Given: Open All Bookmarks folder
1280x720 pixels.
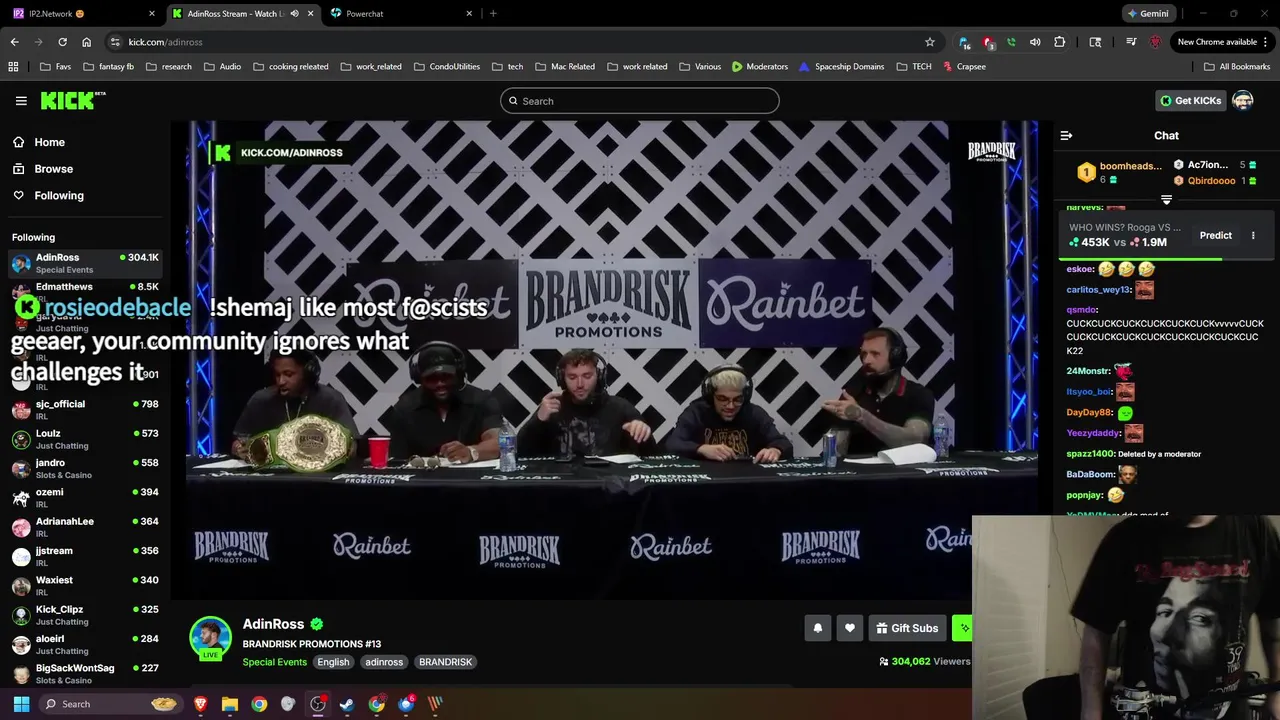Looking at the screenshot, I should 1236,67.
